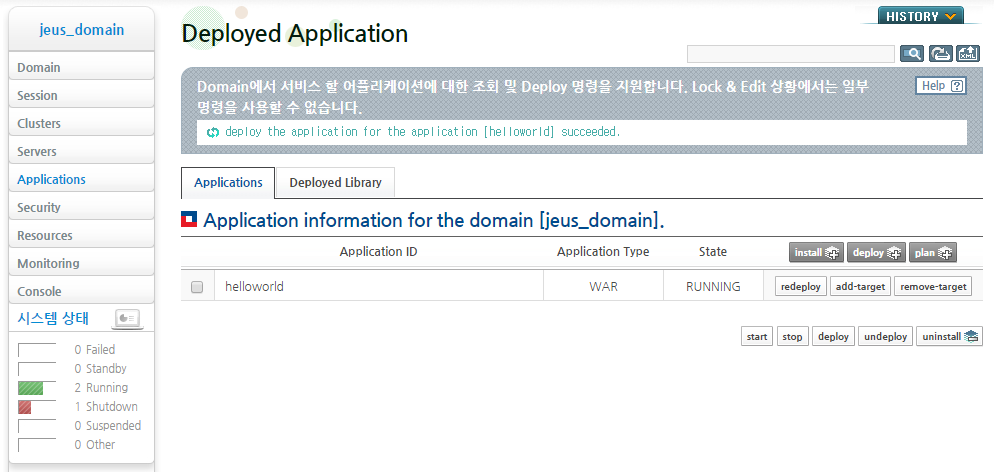The image size is (994, 472).
Task: Open the Clusters menu item
Action: (81, 123)
